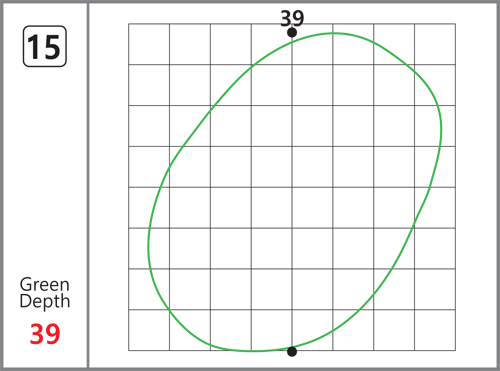
Task: Click the word Green in the side panel
Action: (45, 285)
